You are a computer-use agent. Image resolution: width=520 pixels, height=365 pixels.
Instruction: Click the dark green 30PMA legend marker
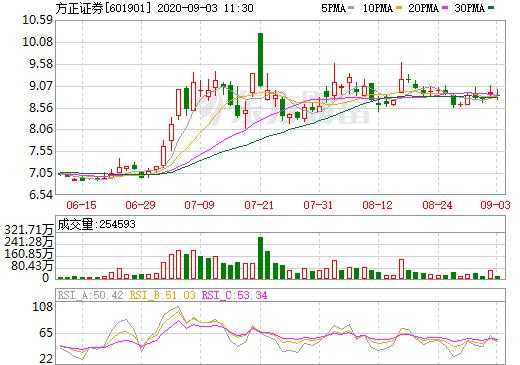490,7
